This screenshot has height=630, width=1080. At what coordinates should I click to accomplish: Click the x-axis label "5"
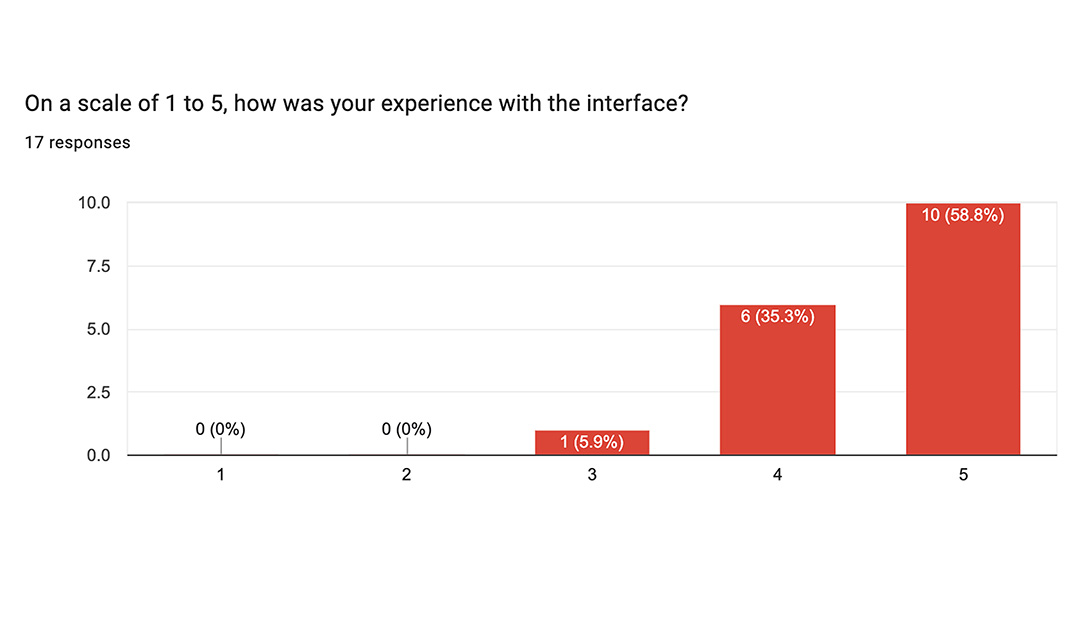963,476
